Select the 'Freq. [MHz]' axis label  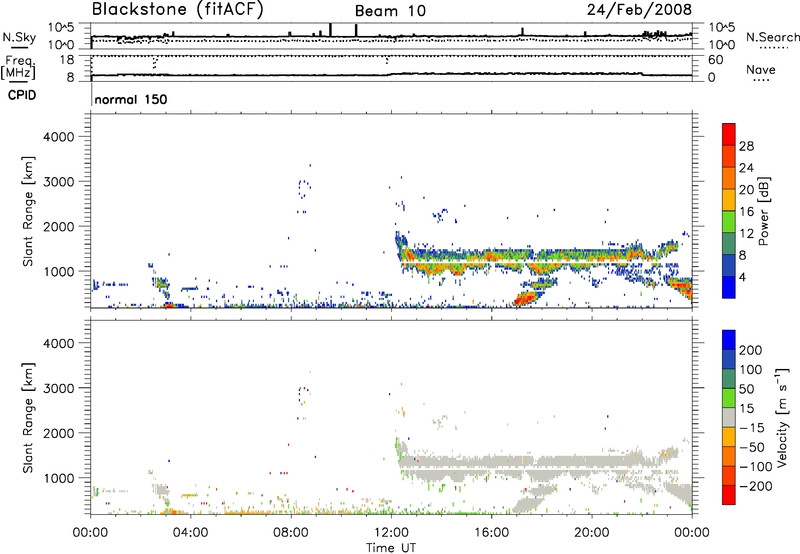coord(18,67)
